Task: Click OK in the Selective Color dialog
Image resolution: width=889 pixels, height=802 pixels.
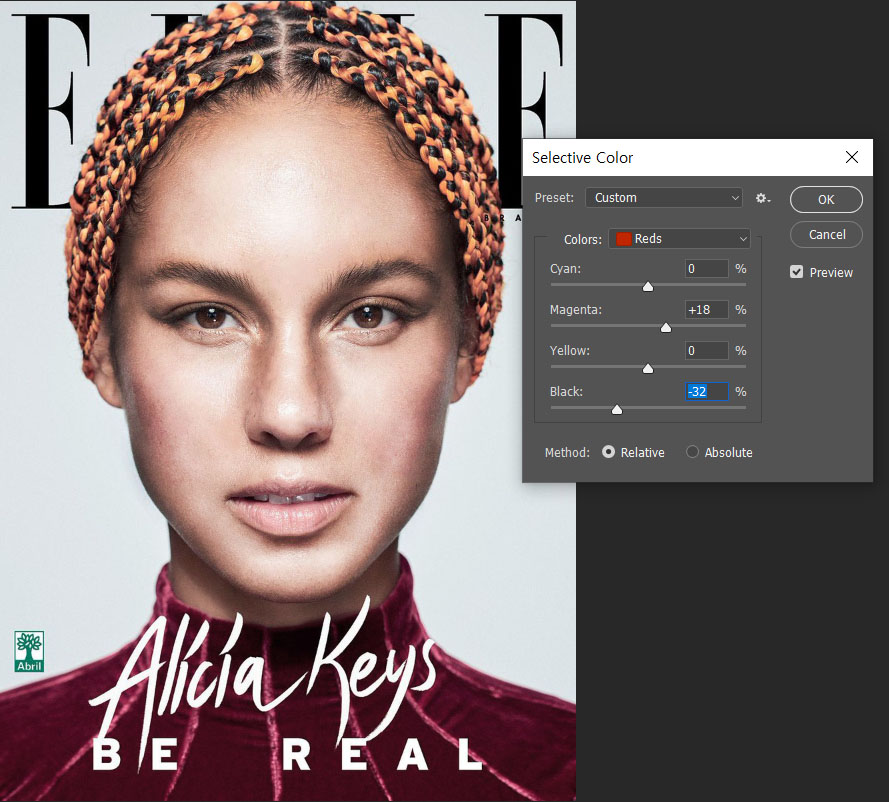Action: [826, 200]
